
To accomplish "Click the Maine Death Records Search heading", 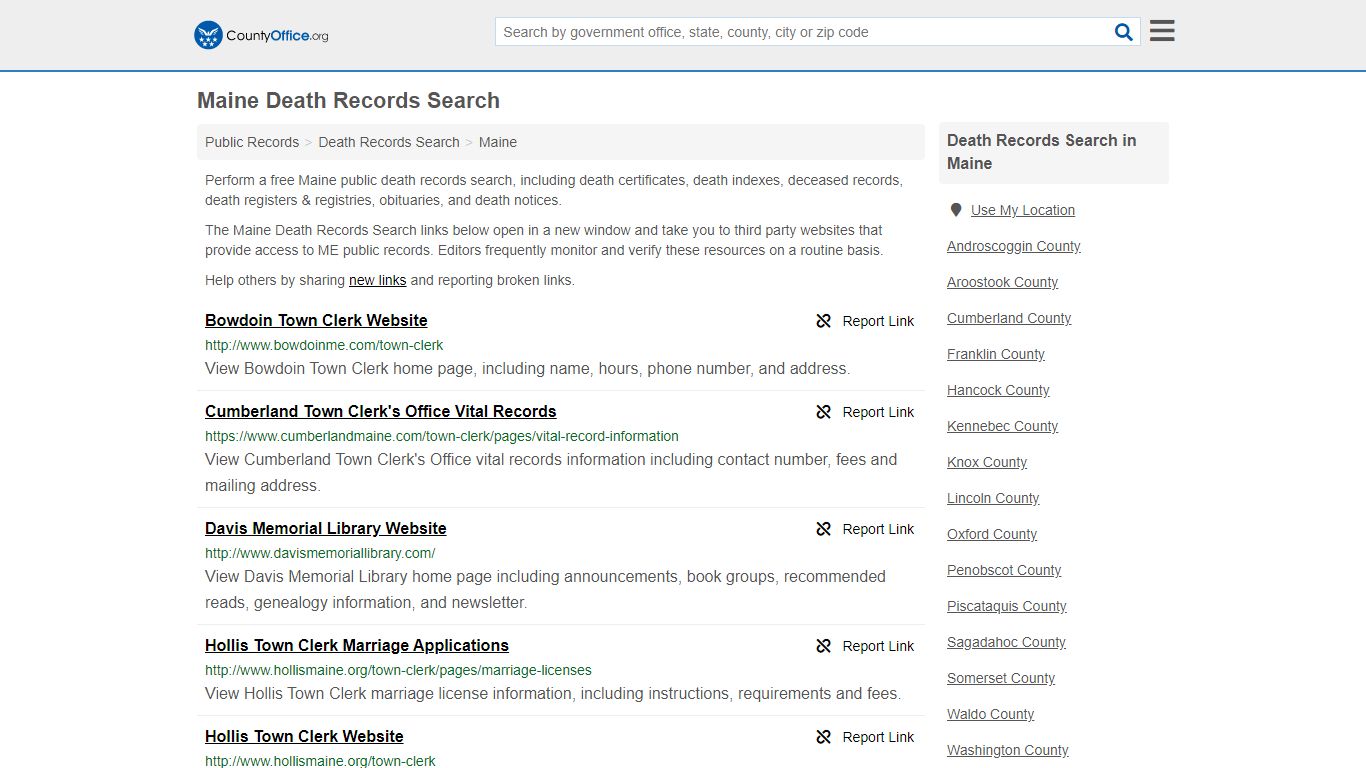I will (348, 100).
